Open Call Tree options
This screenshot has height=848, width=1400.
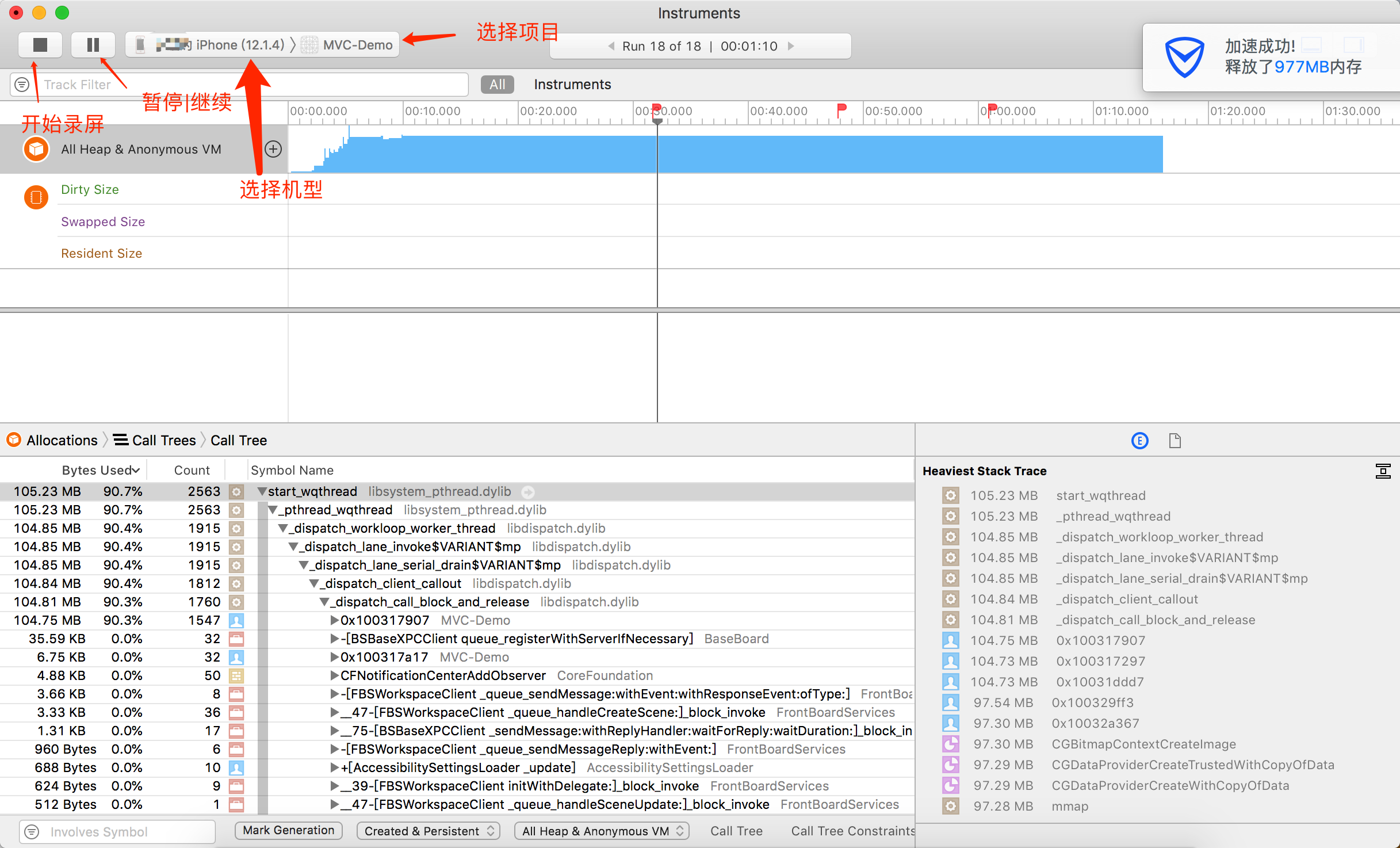click(x=736, y=831)
